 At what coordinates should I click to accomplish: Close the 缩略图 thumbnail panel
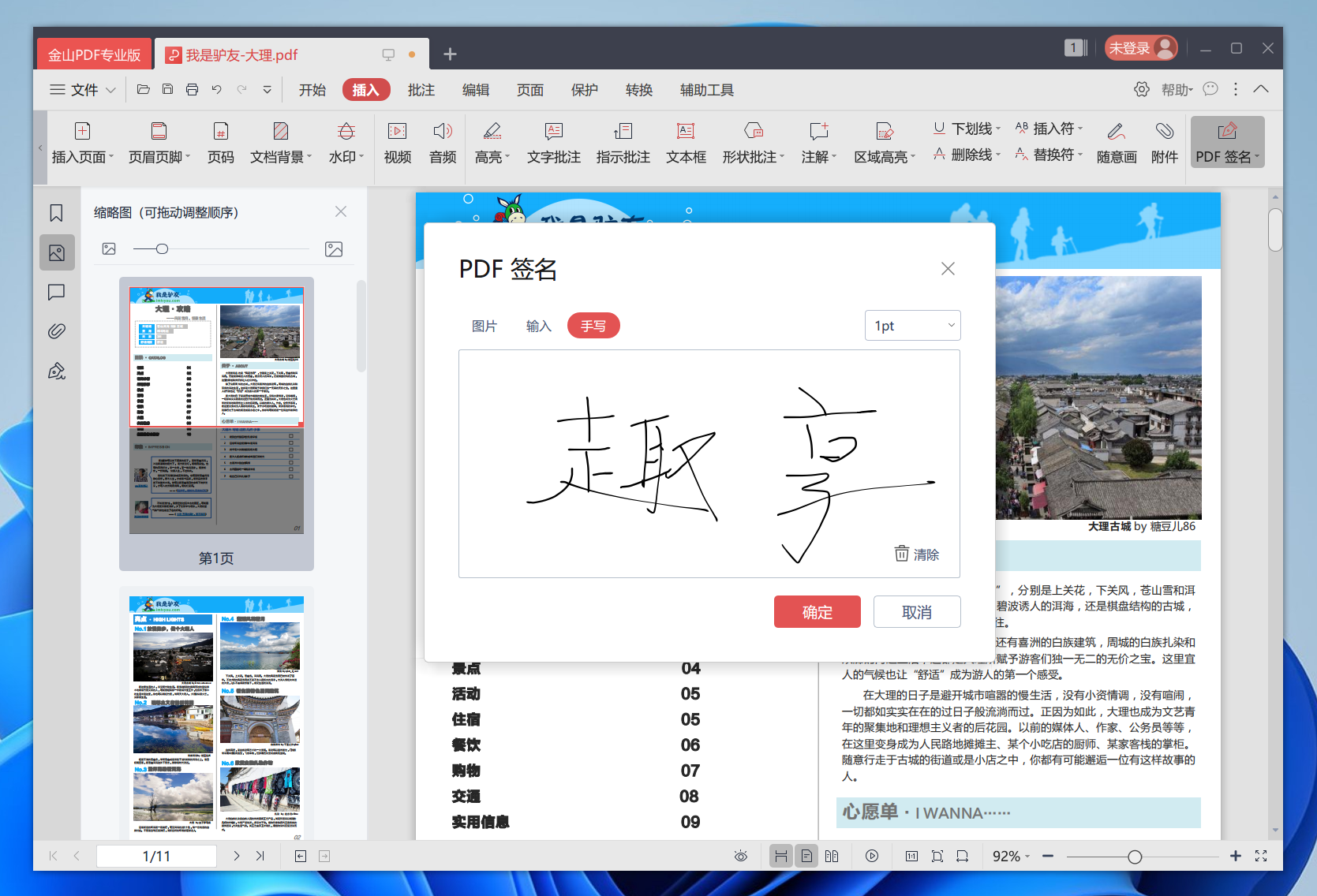tap(341, 211)
